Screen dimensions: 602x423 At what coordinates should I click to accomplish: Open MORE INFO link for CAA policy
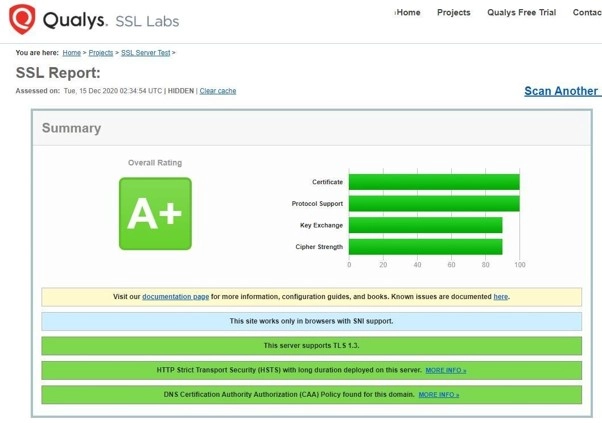[439, 395]
